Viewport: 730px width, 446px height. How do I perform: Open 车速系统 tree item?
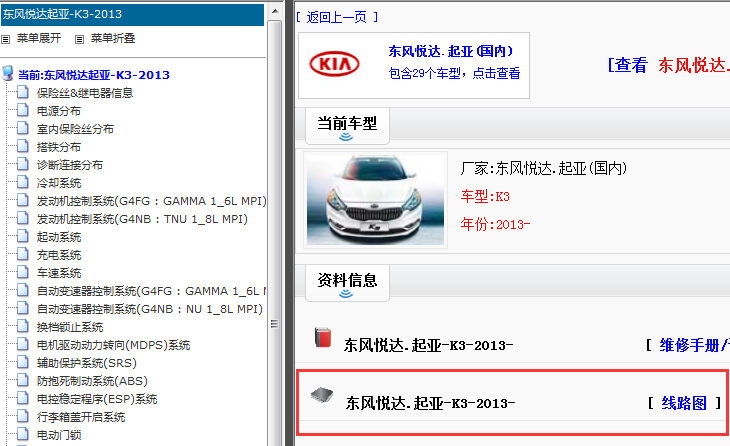pyautogui.click(x=59, y=273)
